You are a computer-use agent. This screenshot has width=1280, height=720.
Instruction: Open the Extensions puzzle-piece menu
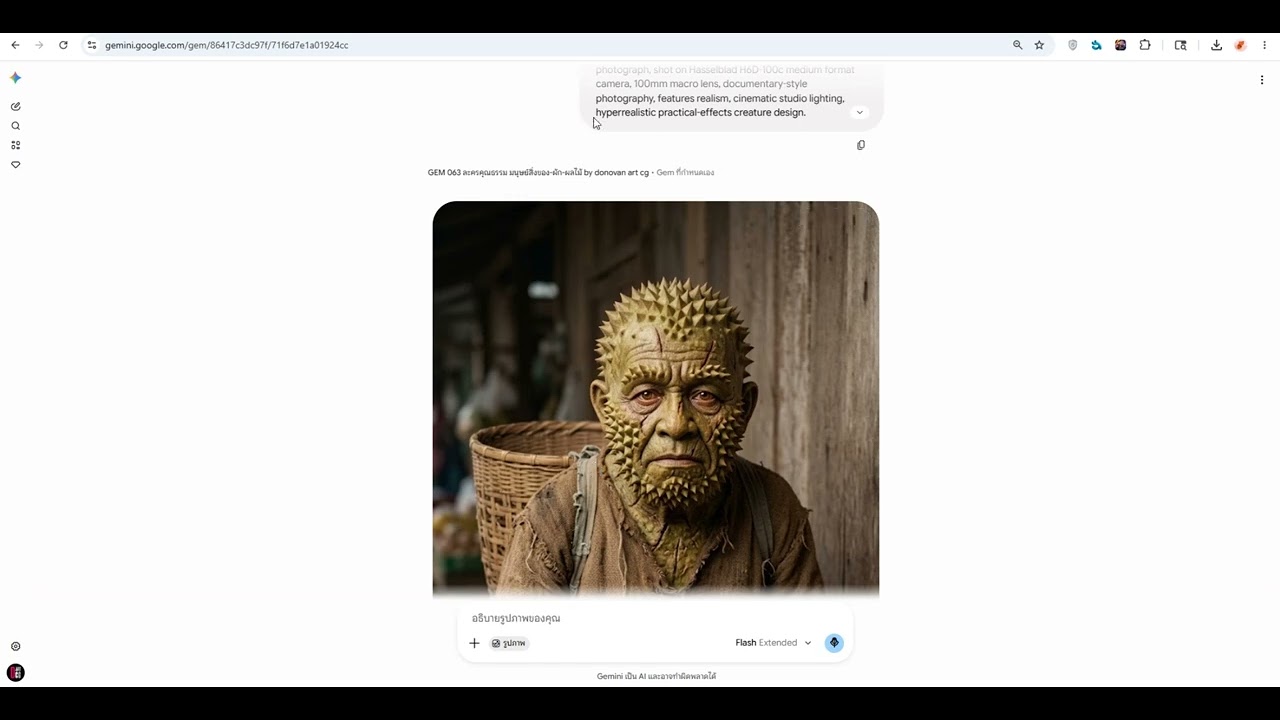tap(1145, 45)
